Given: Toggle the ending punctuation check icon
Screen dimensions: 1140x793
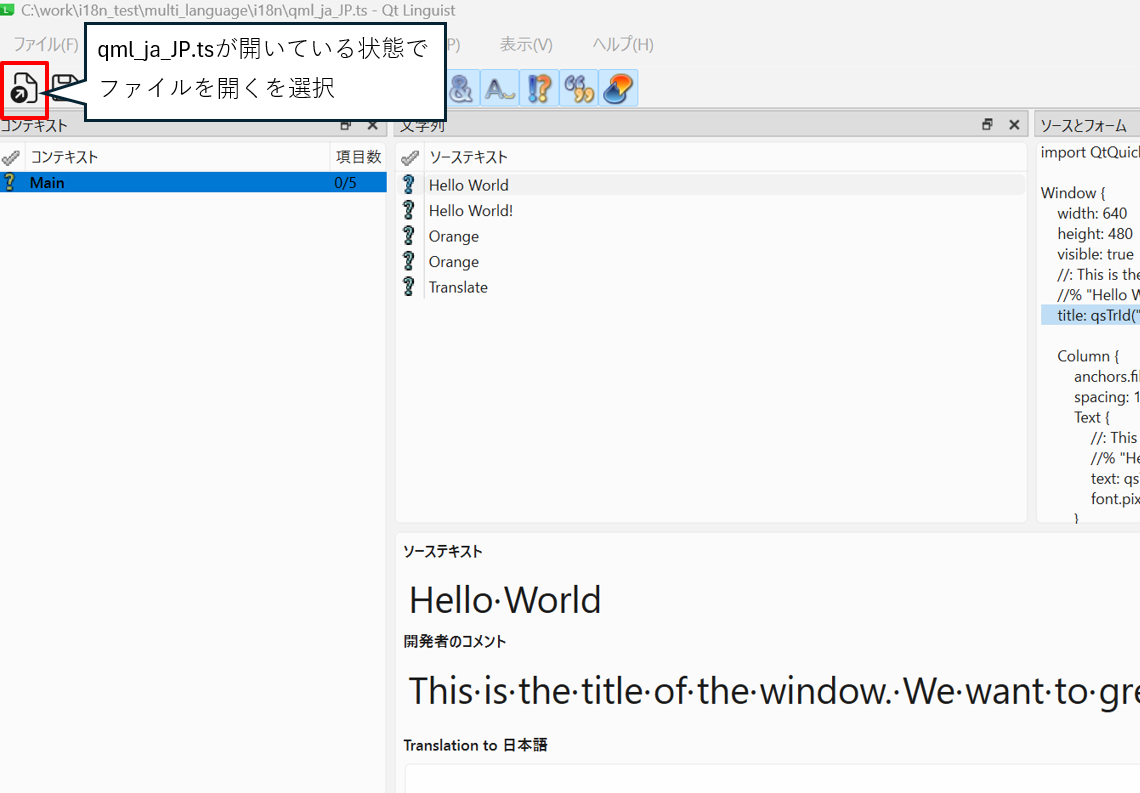Looking at the screenshot, I should 539,89.
